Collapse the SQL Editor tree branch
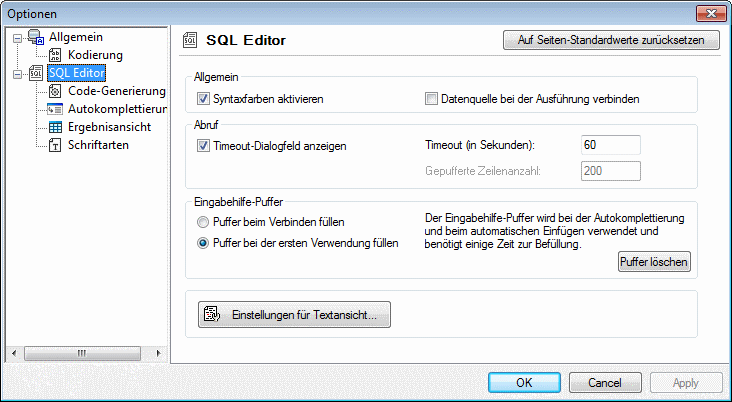Image resolution: width=732 pixels, height=402 pixels. pos(16,73)
